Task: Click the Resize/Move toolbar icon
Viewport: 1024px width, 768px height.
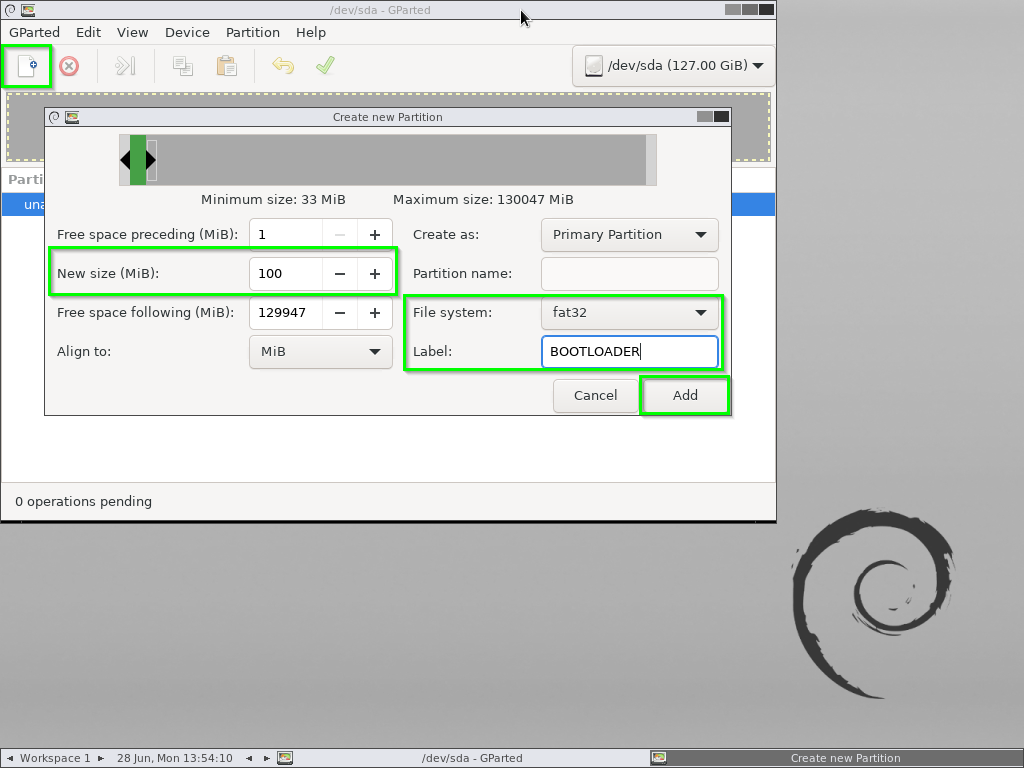Action: [125, 66]
